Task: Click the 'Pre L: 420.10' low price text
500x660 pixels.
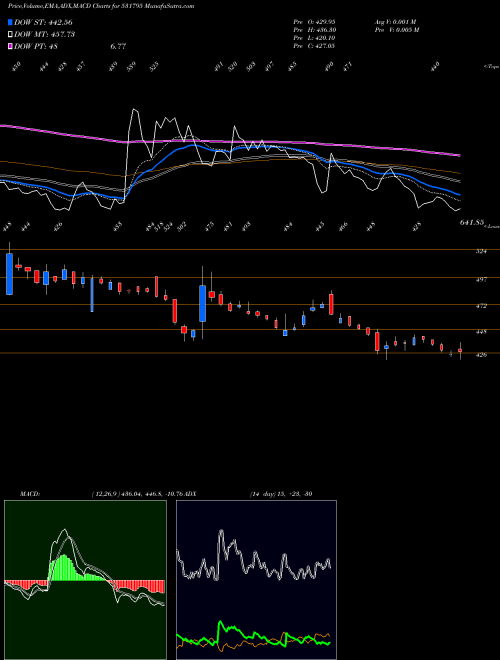Action: click(314, 38)
